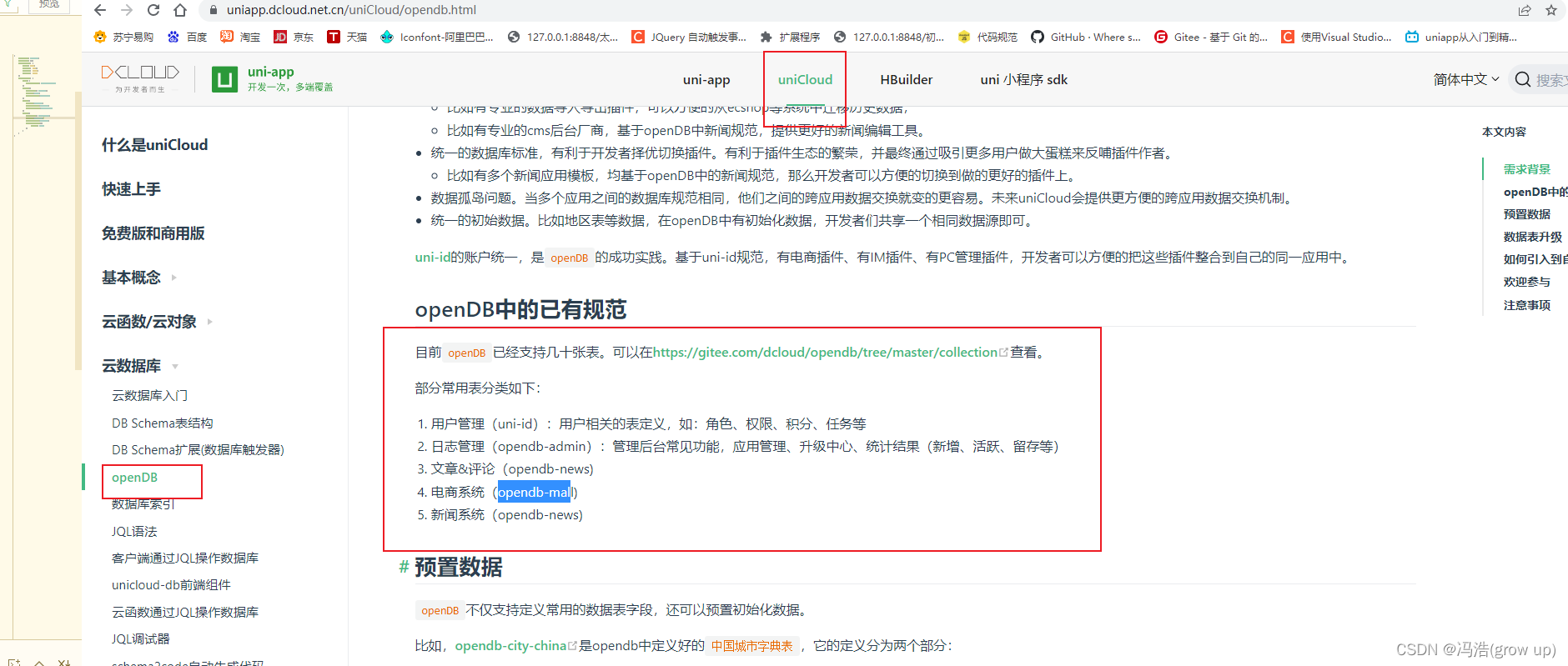
Task: Open 使用Visual Studio bookmark
Action: coord(1337,37)
